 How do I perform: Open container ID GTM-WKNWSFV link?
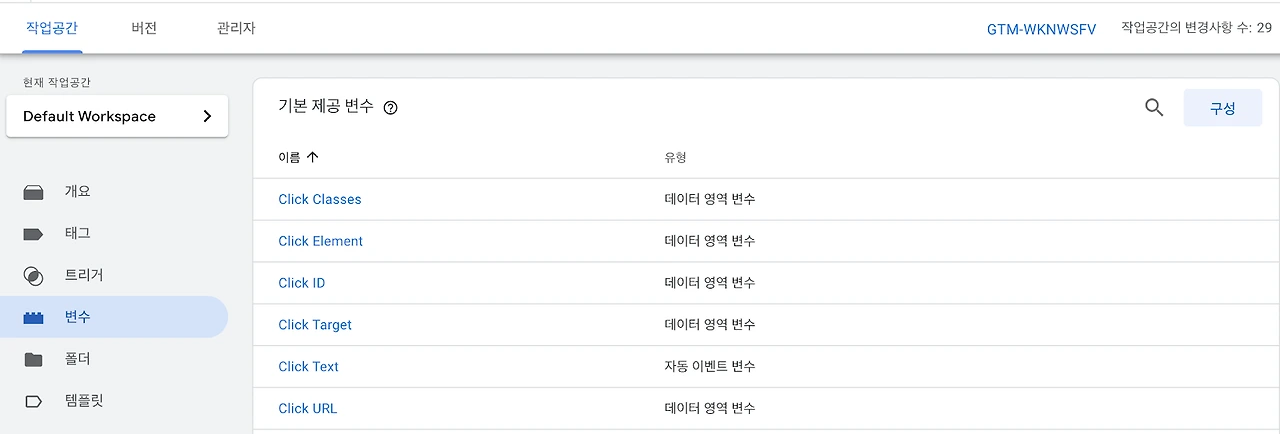click(1041, 29)
